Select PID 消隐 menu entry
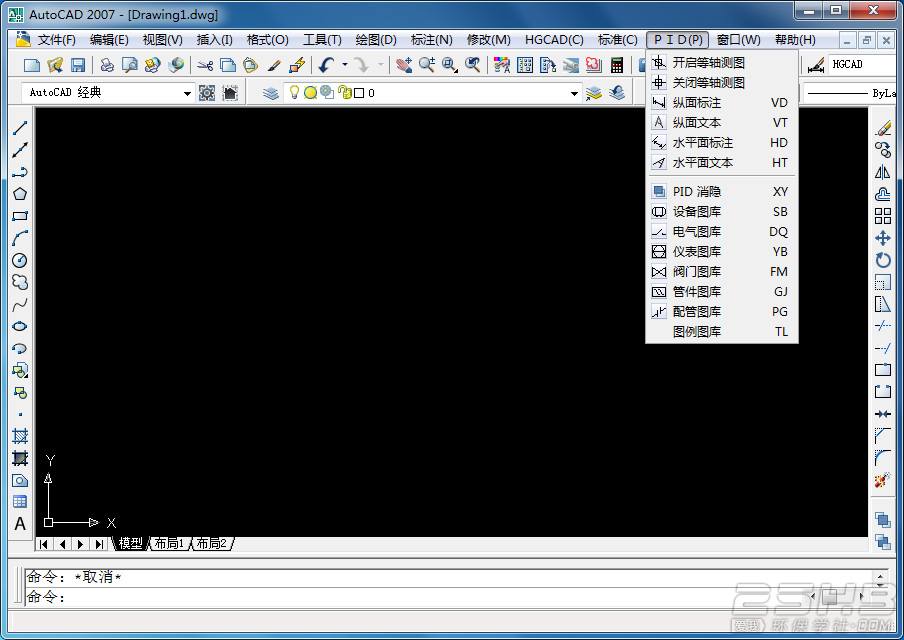 (722, 191)
